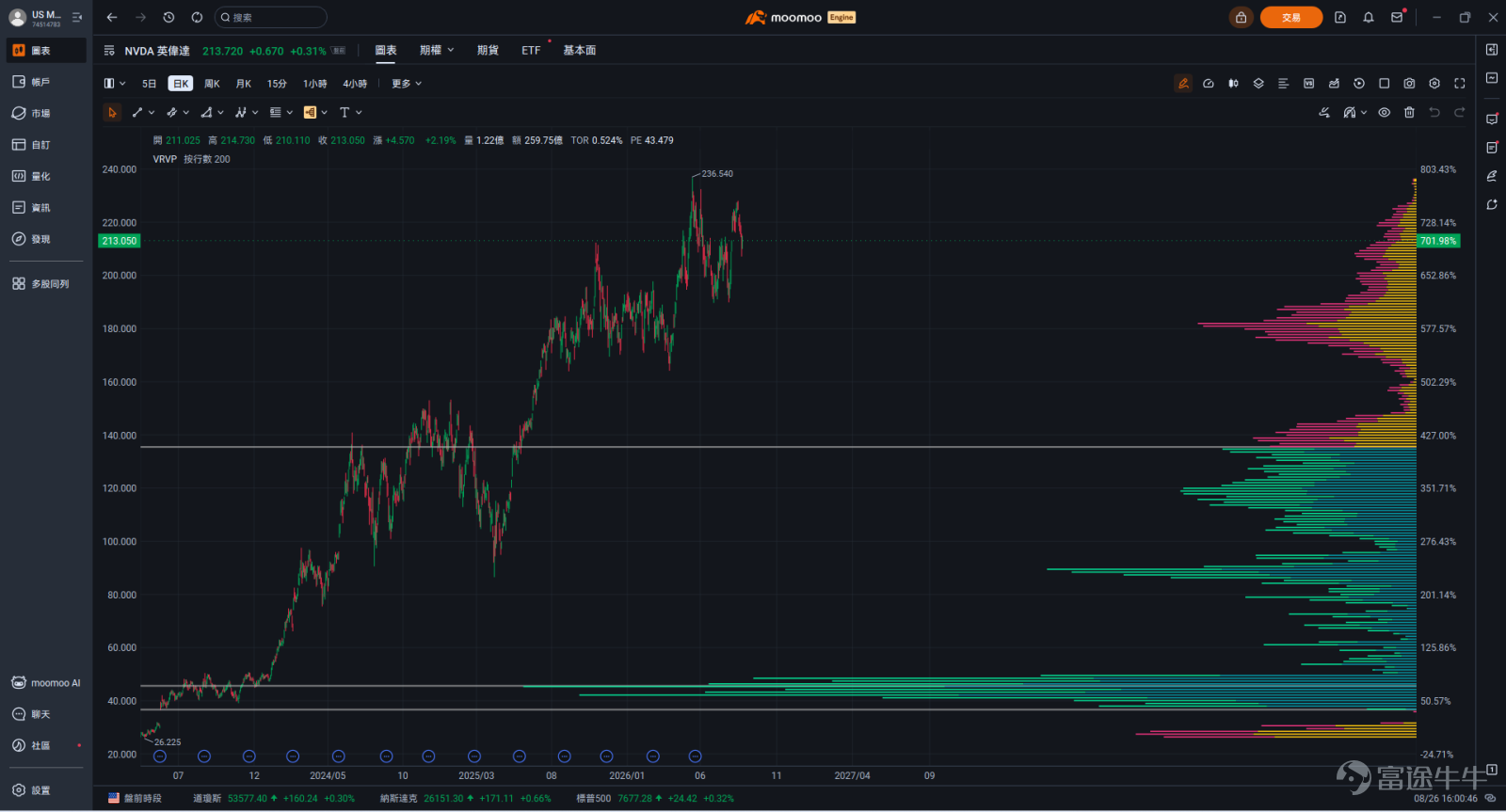Expand Fibonacci tool options arrow
The image size is (1506, 812).
(x=290, y=113)
